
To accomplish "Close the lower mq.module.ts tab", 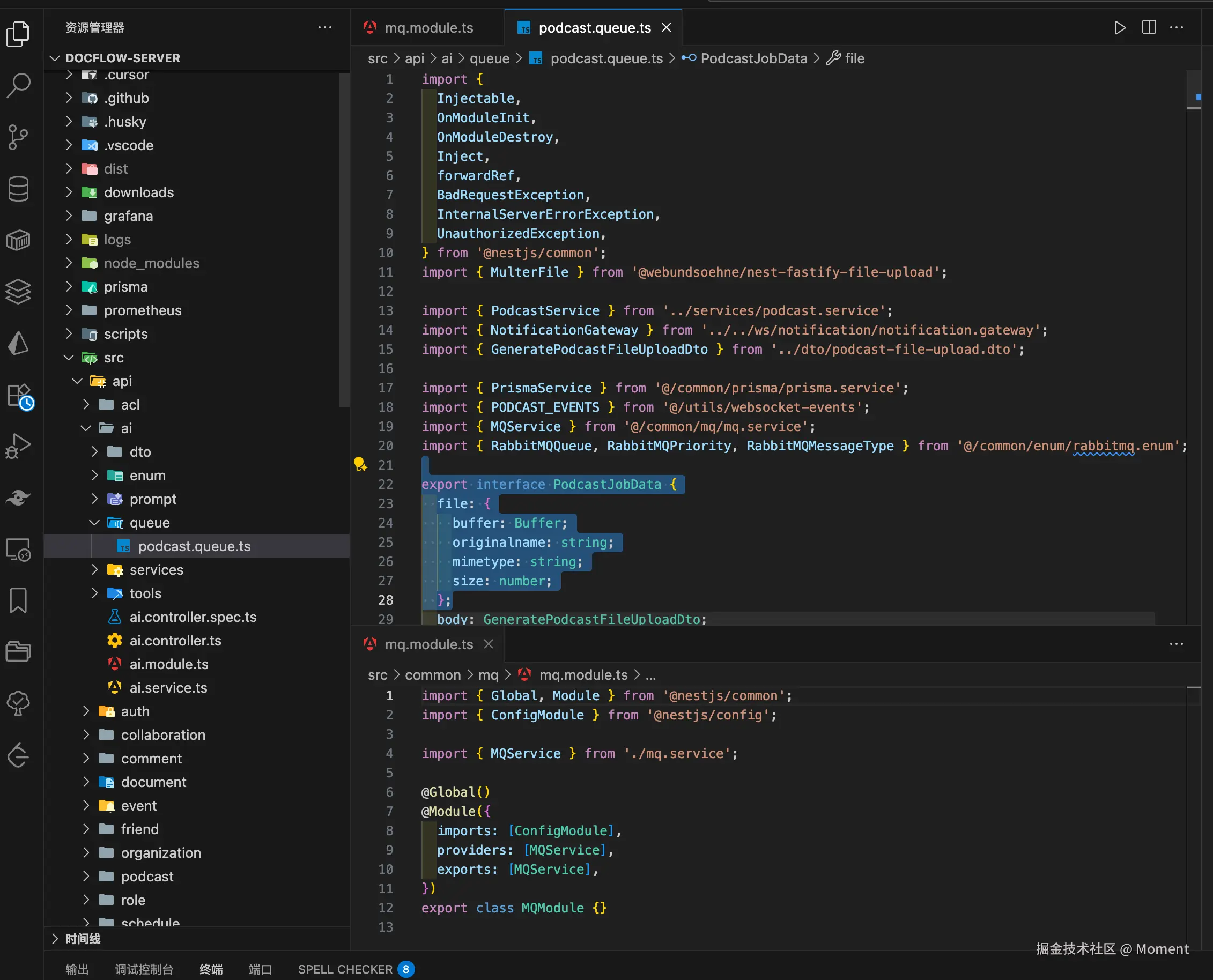I will pos(489,644).
